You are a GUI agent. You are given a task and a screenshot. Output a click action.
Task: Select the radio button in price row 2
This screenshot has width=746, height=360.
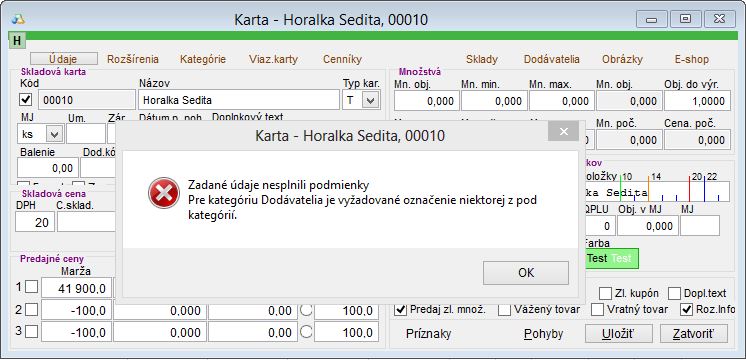[306, 310]
